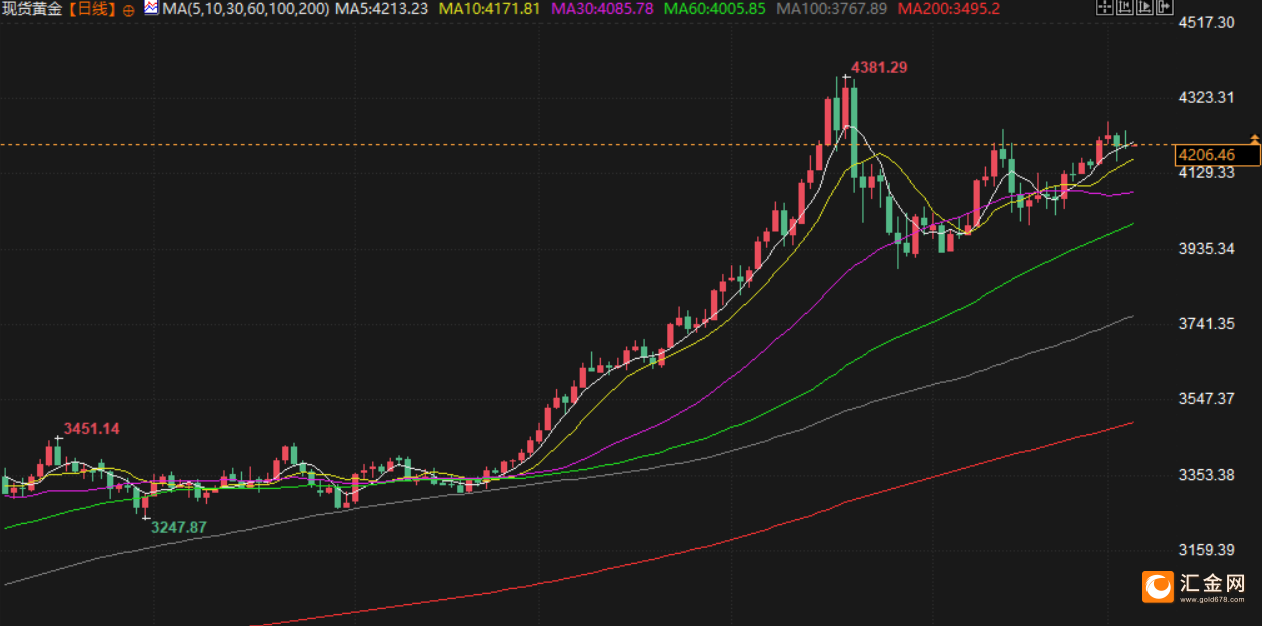Click the 3547.37 price axis label
This screenshot has width=1262, height=626.
[x=1208, y=398]
